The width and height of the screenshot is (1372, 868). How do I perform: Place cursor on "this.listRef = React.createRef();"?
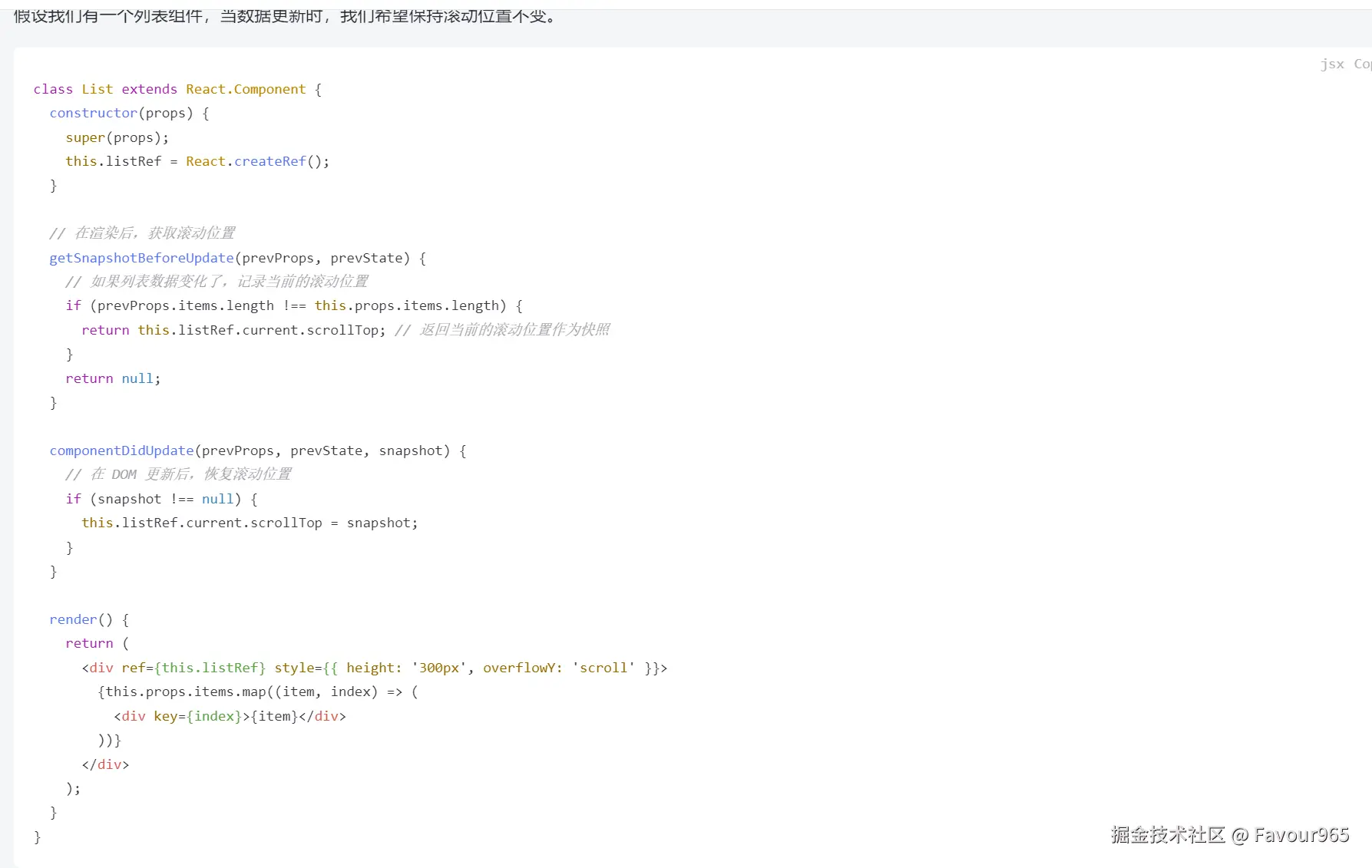(x=197, y=161)
